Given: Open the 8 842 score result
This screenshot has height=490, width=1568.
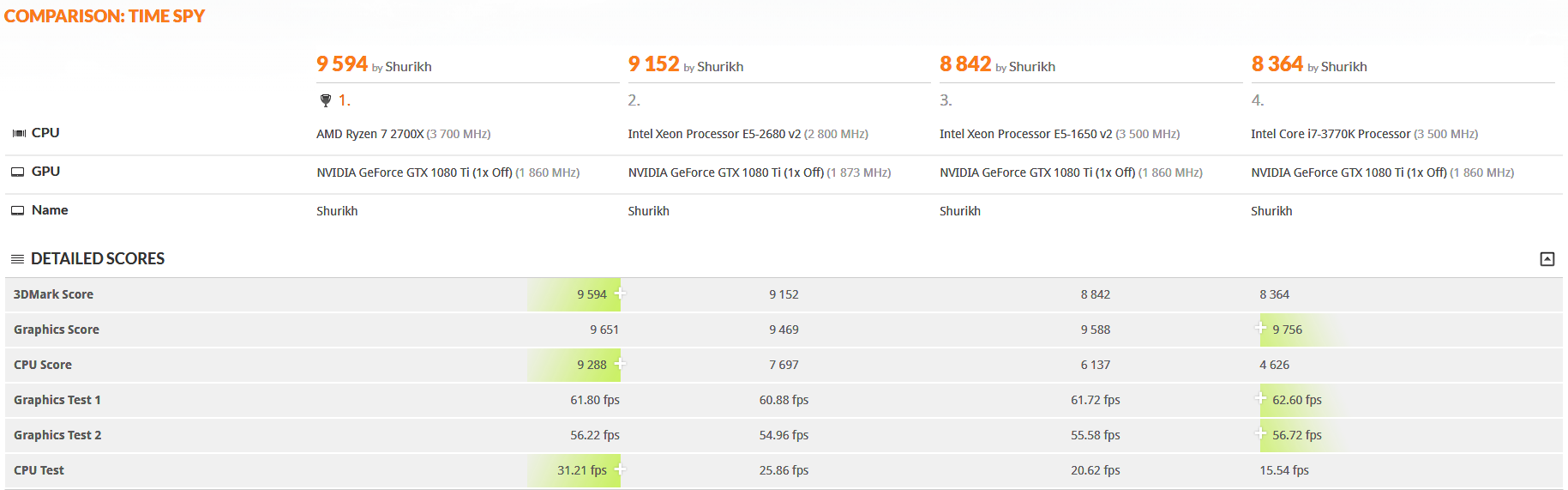Looking at the screenshot, I should 965,64.
